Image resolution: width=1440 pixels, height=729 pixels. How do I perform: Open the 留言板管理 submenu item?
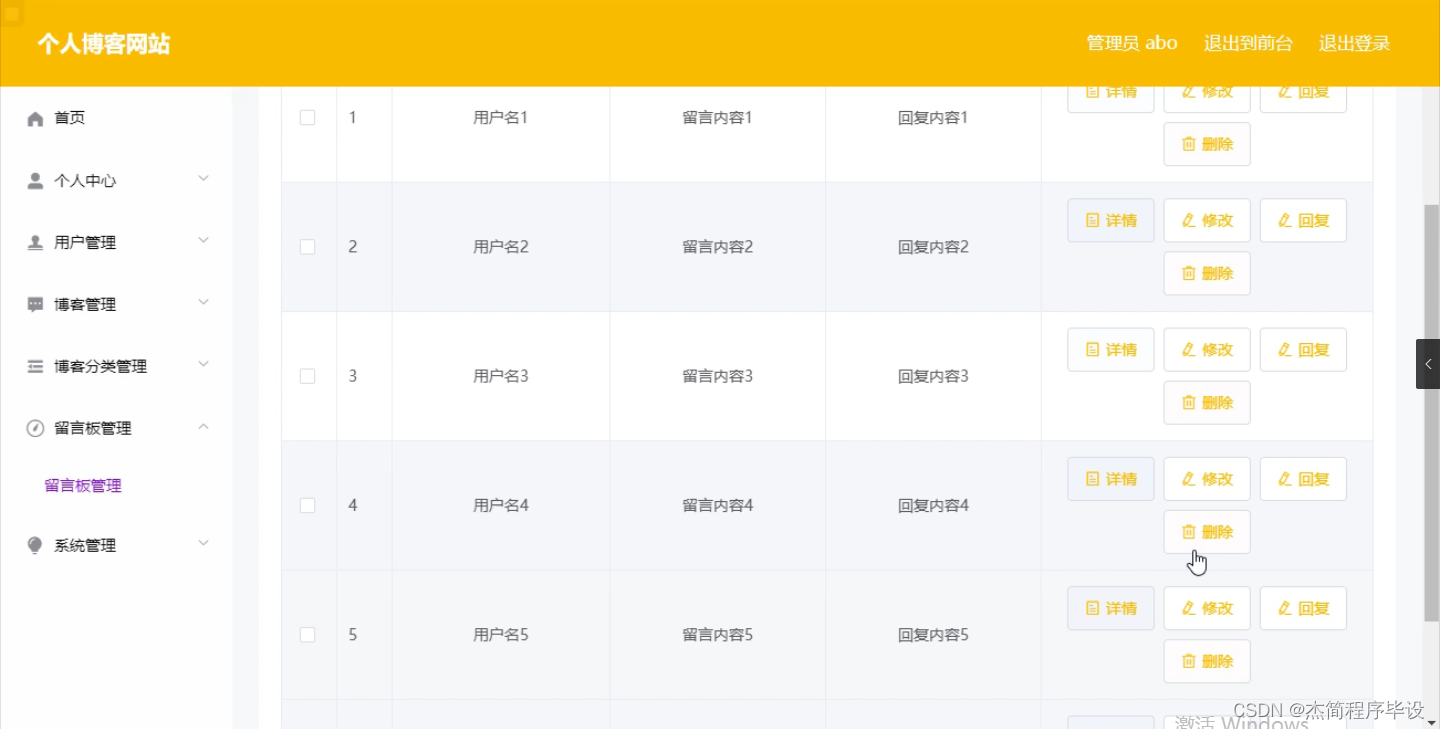82,485
